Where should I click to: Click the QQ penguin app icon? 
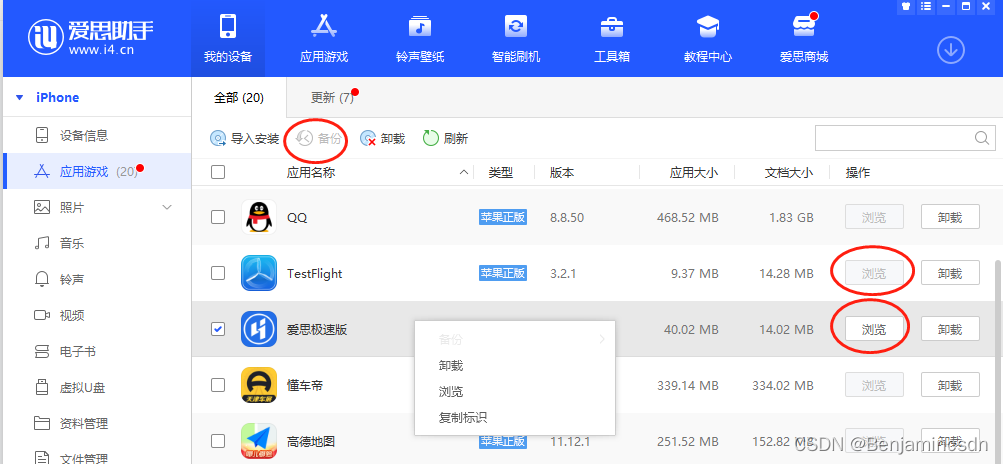[258, 217]
